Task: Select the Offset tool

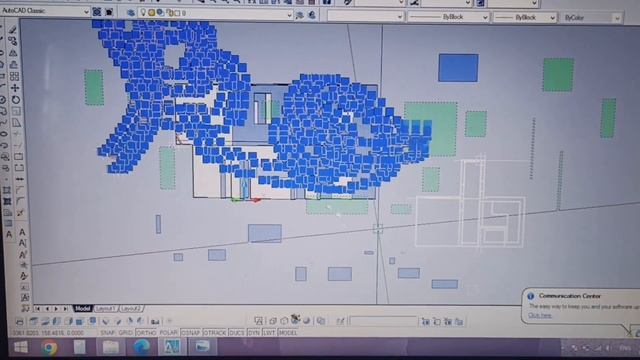Action: click(14, 64)
